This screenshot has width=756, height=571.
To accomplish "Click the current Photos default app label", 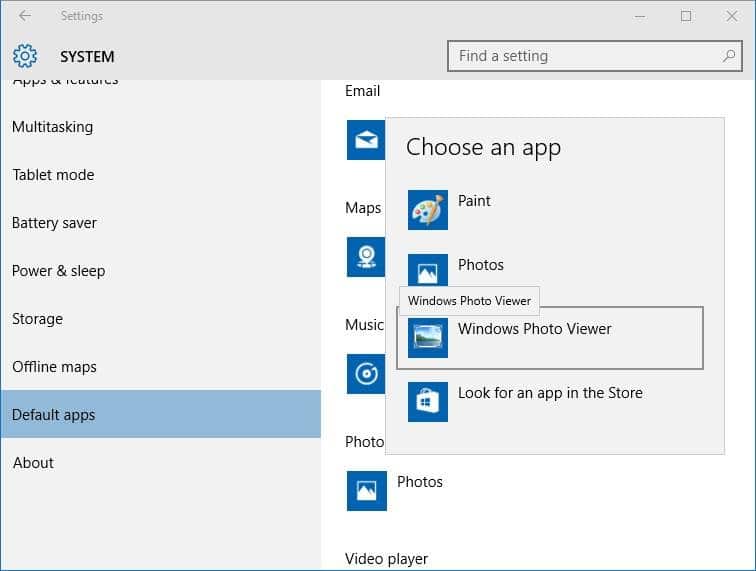I will 419,482.
